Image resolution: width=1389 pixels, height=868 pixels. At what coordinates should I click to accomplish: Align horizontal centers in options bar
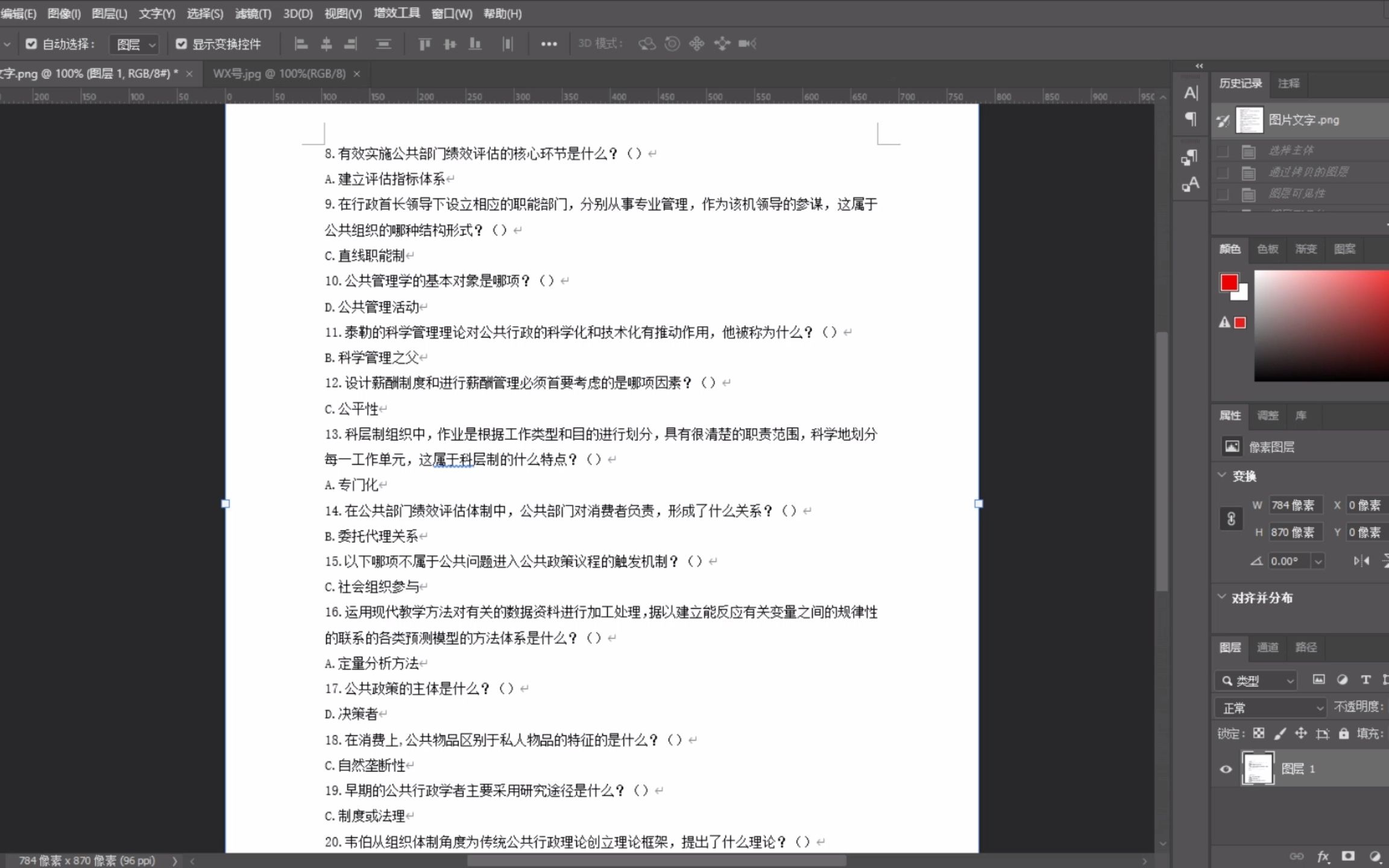pyautogui.click(x=326, y=44)
